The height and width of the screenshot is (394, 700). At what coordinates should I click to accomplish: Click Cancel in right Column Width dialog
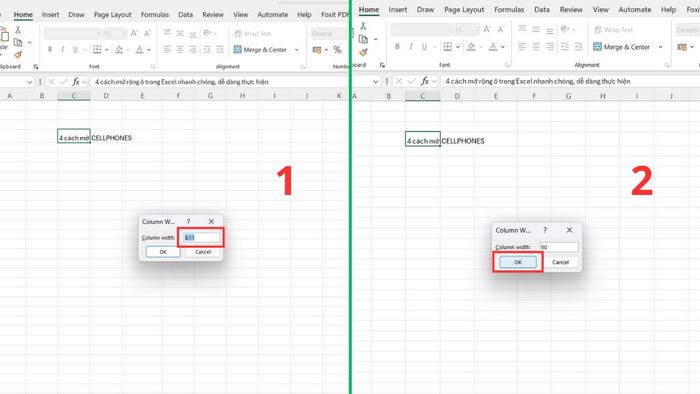560,262
